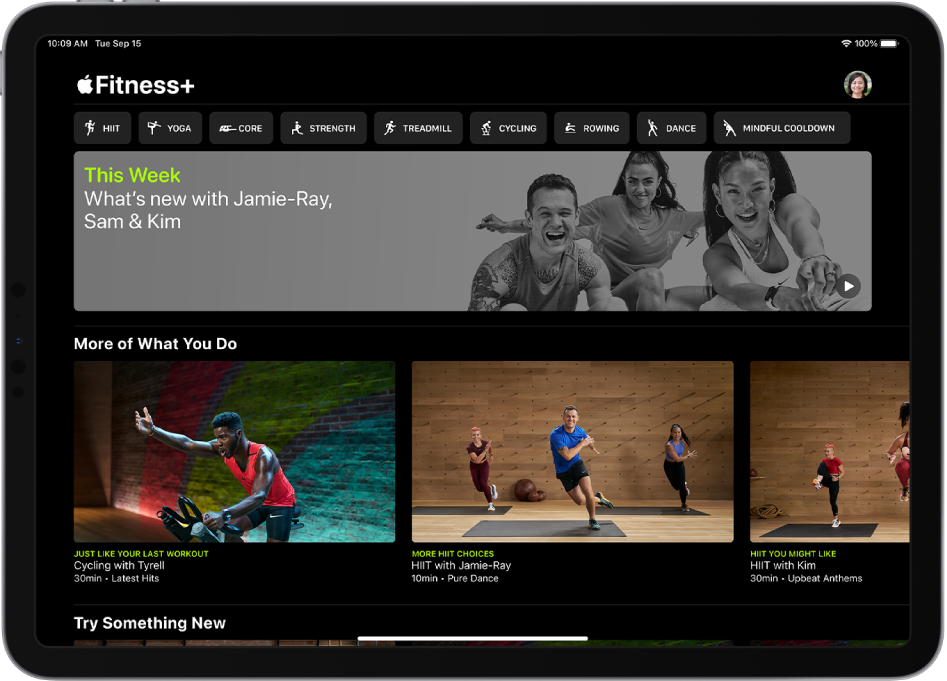Click the '30min · Upbeat Anthems' text
Screen dimensions: 947x681
click(x=806, y=578)
